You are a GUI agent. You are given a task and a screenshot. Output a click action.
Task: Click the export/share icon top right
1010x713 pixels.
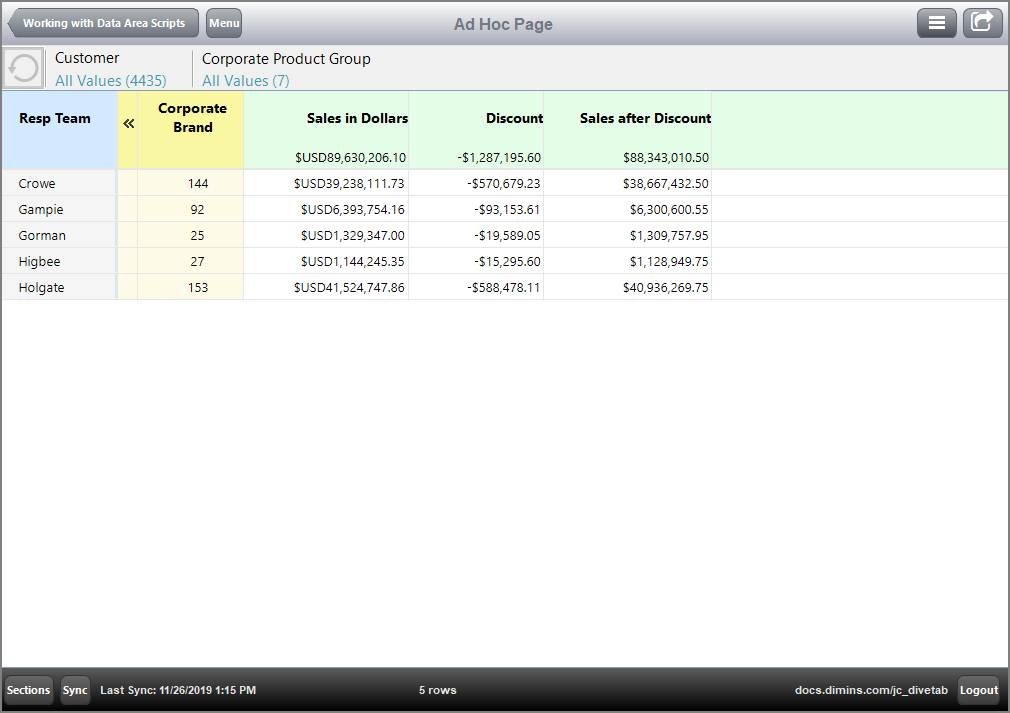tap(982, 22)
